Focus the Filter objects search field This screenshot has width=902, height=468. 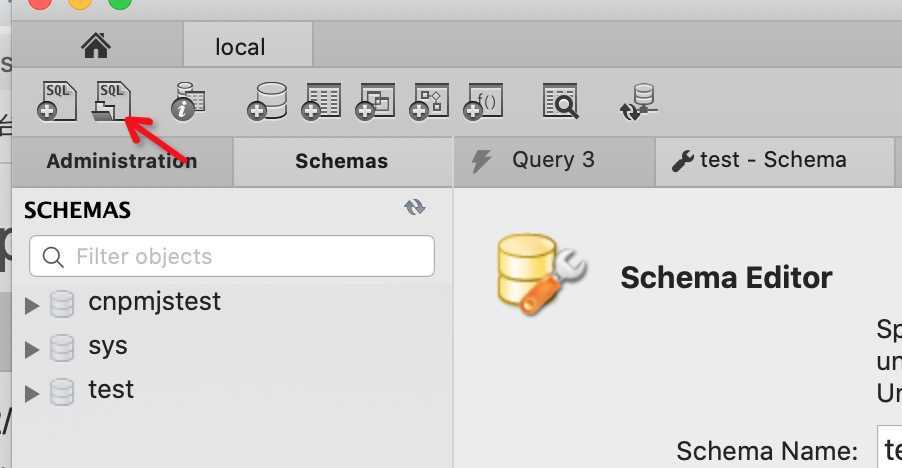tap(232, 256)
